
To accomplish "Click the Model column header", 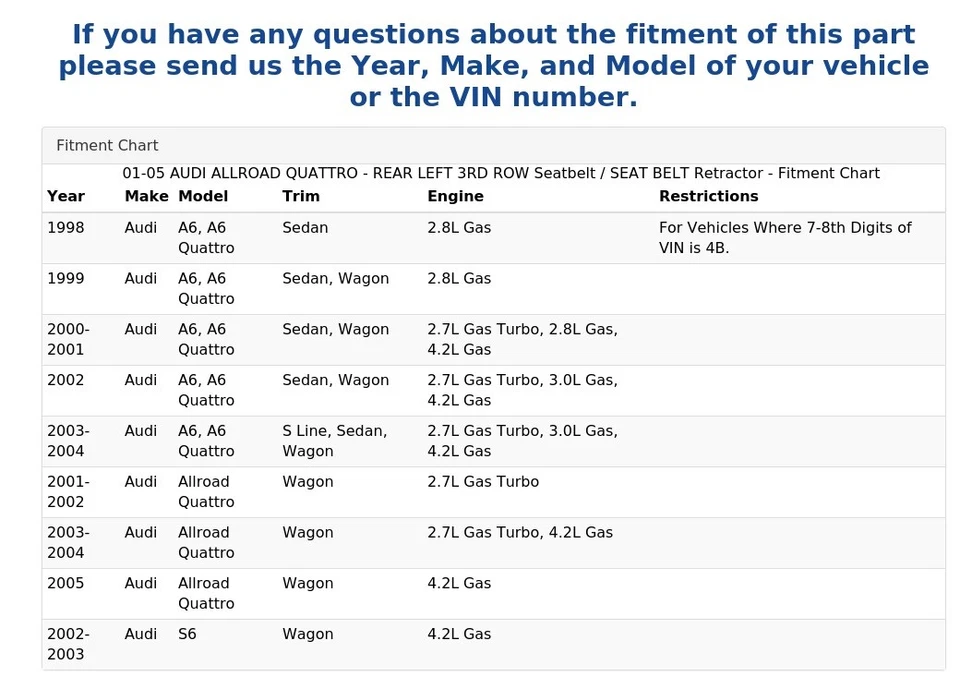I will [203, 196].
